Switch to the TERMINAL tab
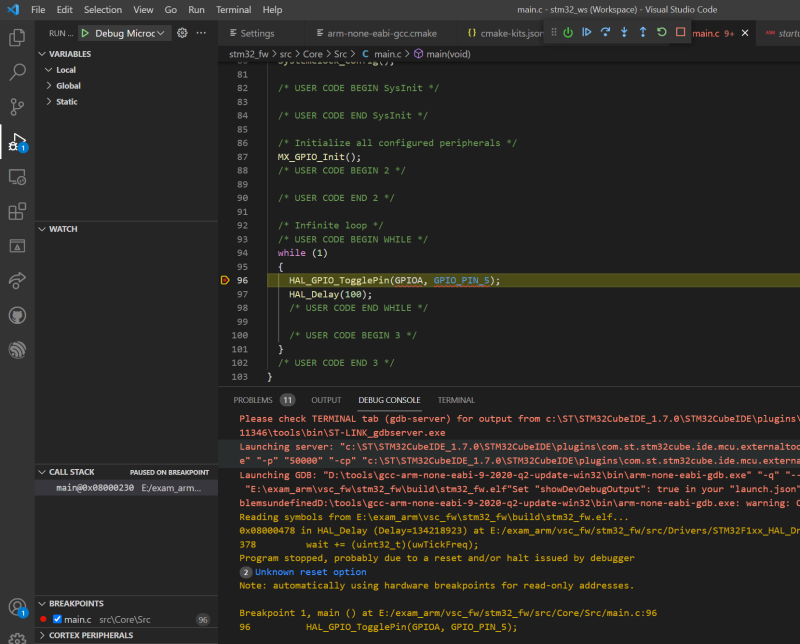 click(456, 399)
